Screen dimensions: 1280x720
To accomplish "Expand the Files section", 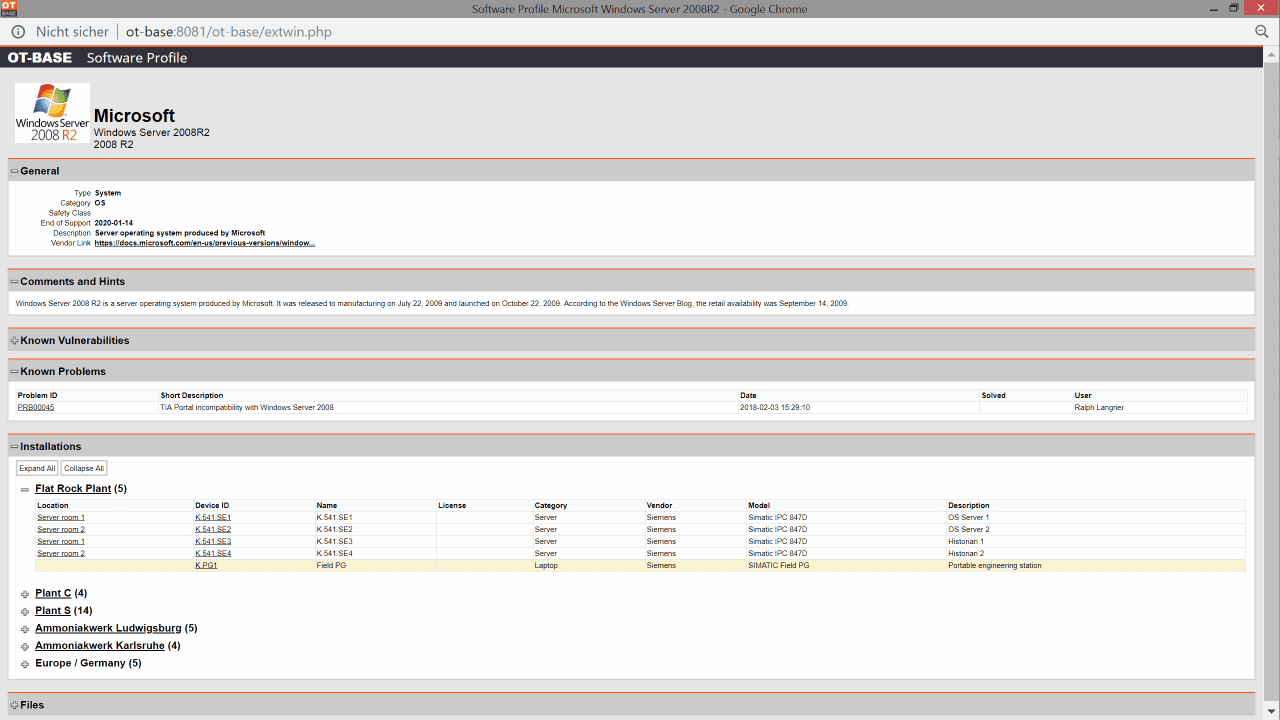I will coord(15,705).
